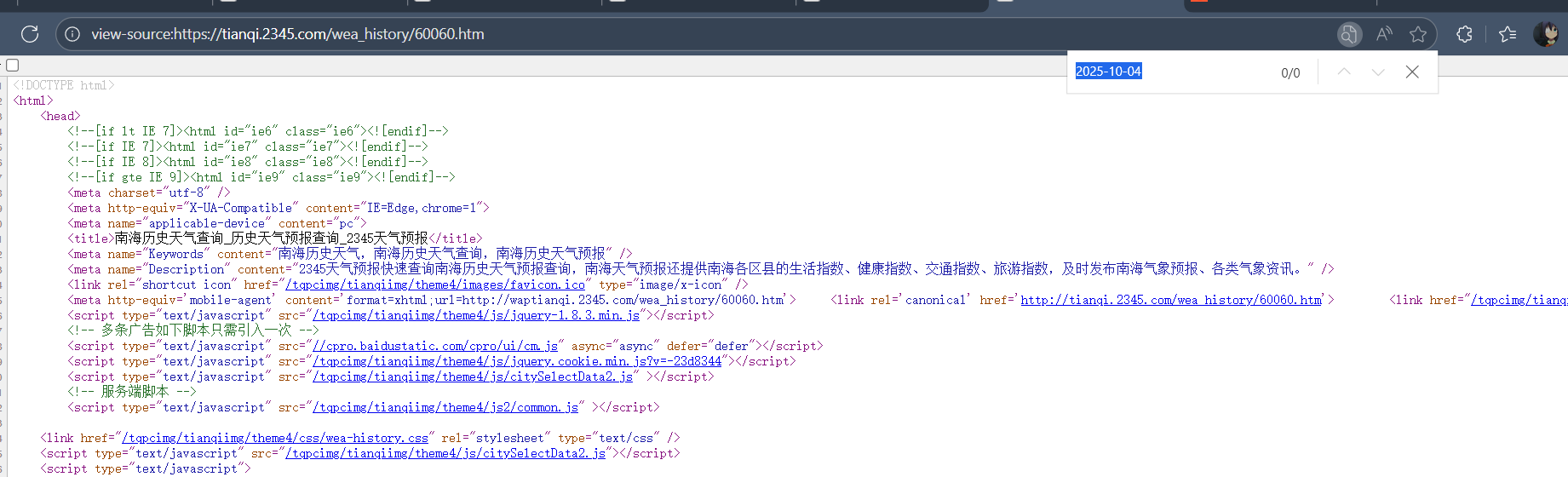
Task: Click the applicable-device meta line
Action: click(217, 223)
